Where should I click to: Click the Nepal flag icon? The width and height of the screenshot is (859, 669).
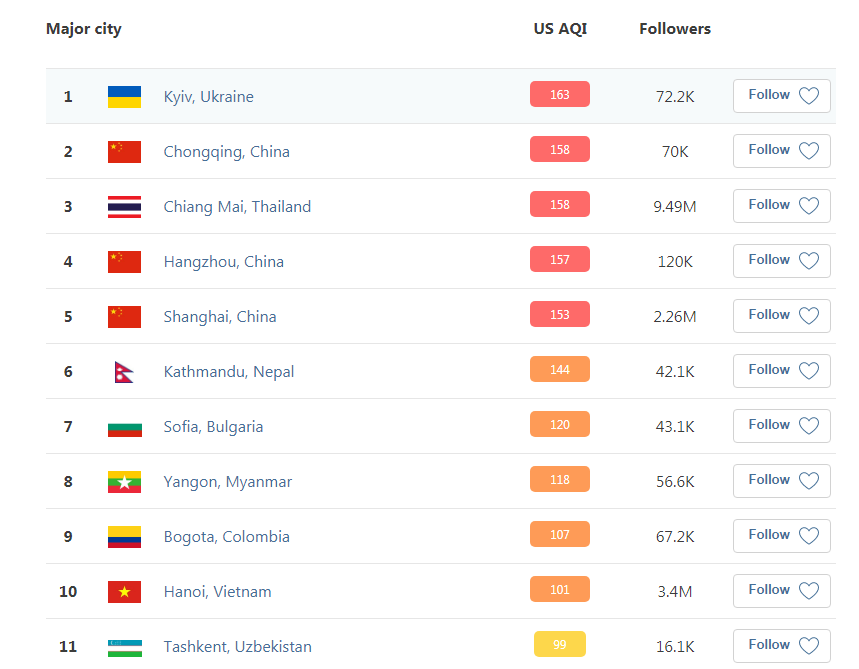pos(124,372)
